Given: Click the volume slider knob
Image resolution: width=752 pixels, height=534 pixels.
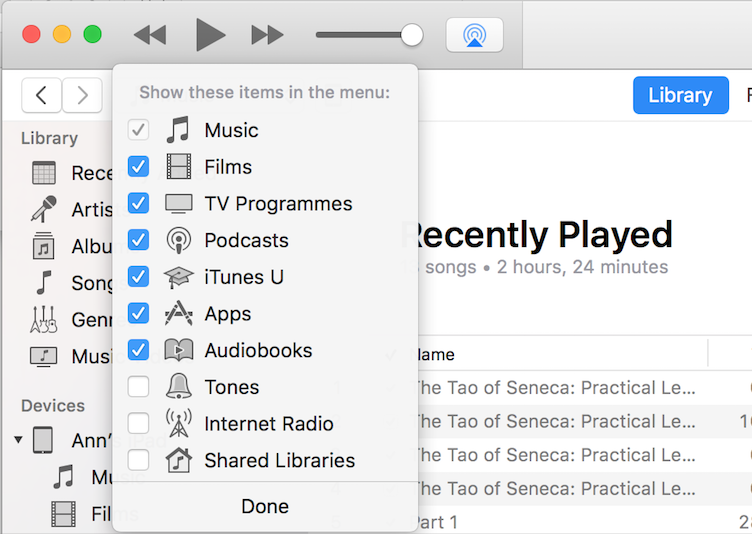Looking at the screenshot, I should tap(411, 35).
